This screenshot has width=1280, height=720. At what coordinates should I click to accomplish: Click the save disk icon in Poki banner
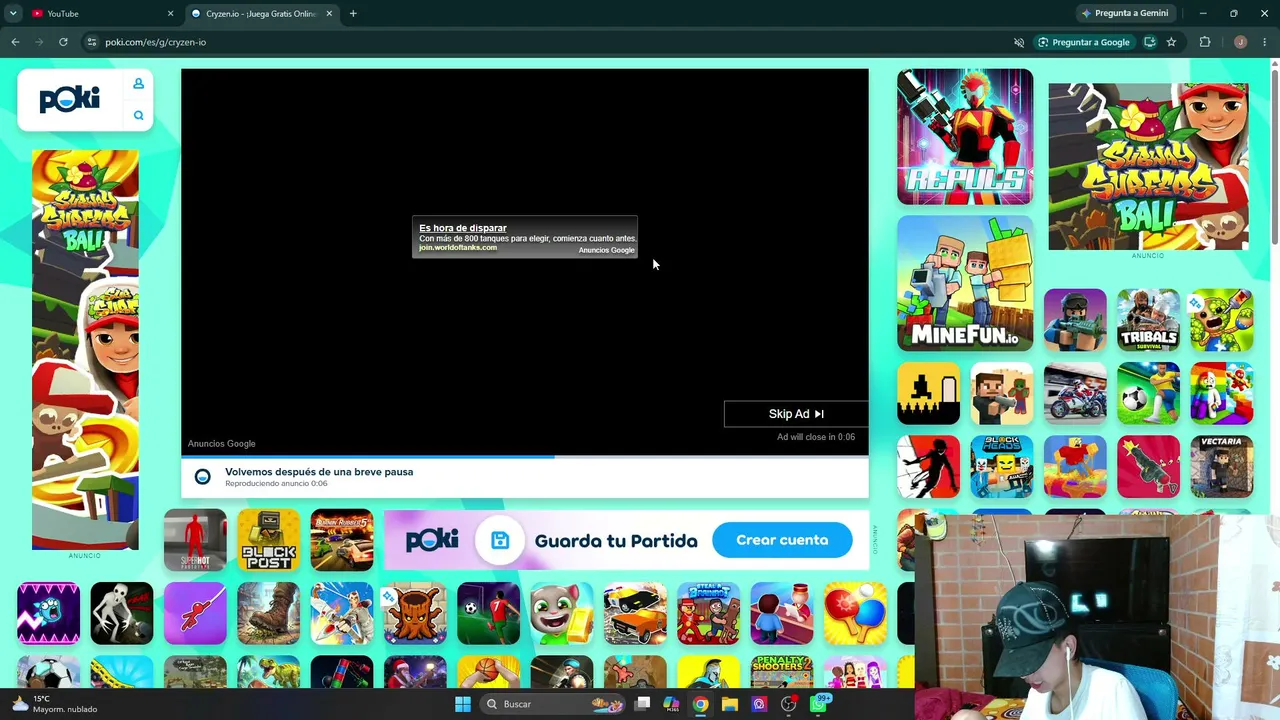click(500, 541)
